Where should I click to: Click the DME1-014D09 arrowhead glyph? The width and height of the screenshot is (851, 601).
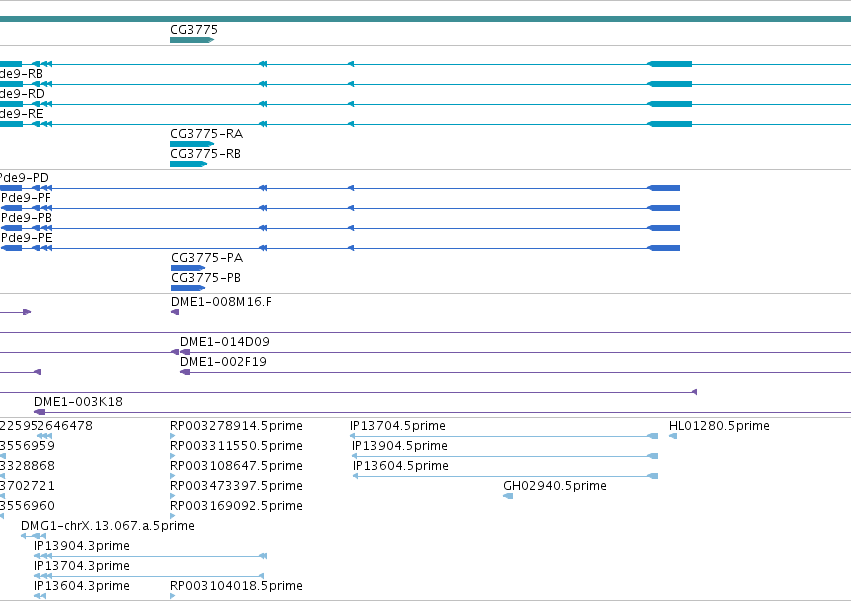[x=185, y=352]
